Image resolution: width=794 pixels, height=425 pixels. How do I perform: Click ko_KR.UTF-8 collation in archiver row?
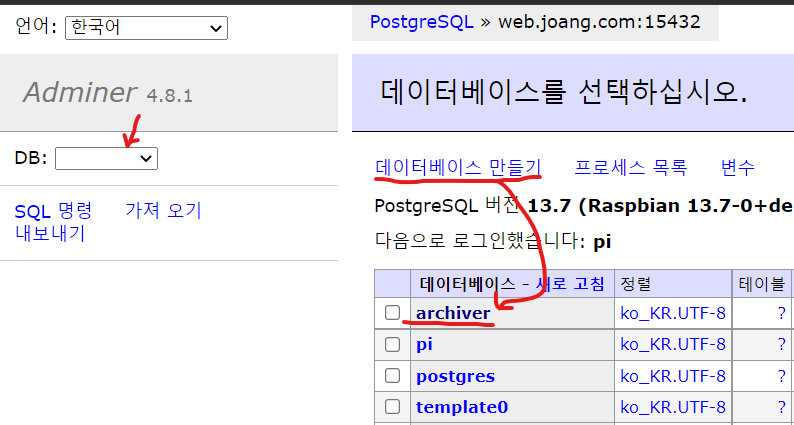[x=673, y=314]
